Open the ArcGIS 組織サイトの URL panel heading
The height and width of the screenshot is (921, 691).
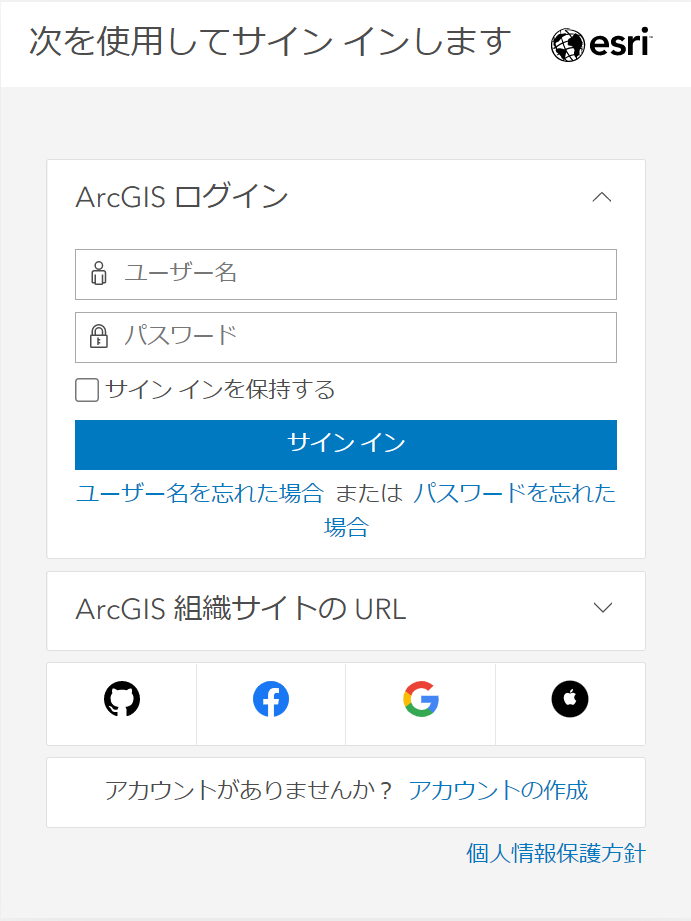coord(240,609)
